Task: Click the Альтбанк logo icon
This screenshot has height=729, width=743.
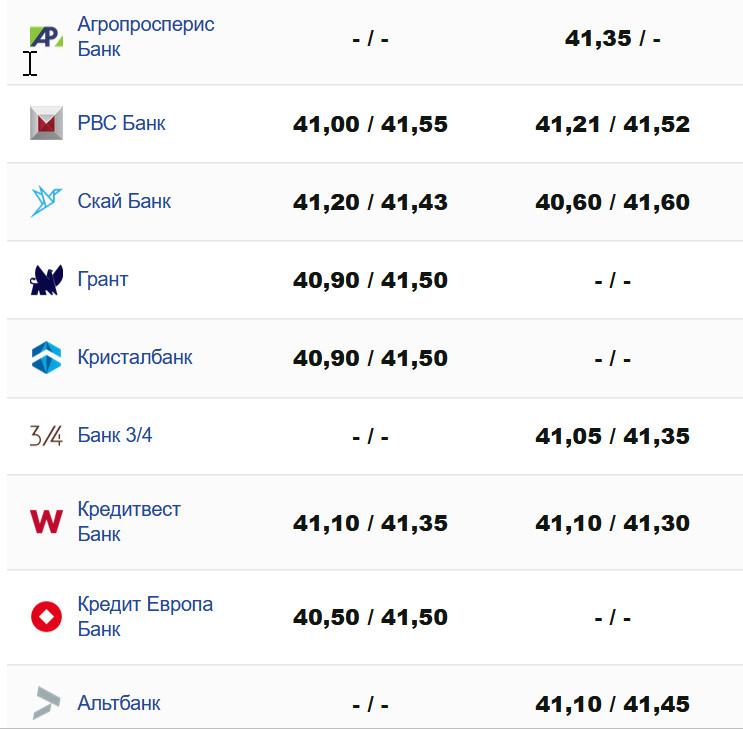Action: (46, 703)
